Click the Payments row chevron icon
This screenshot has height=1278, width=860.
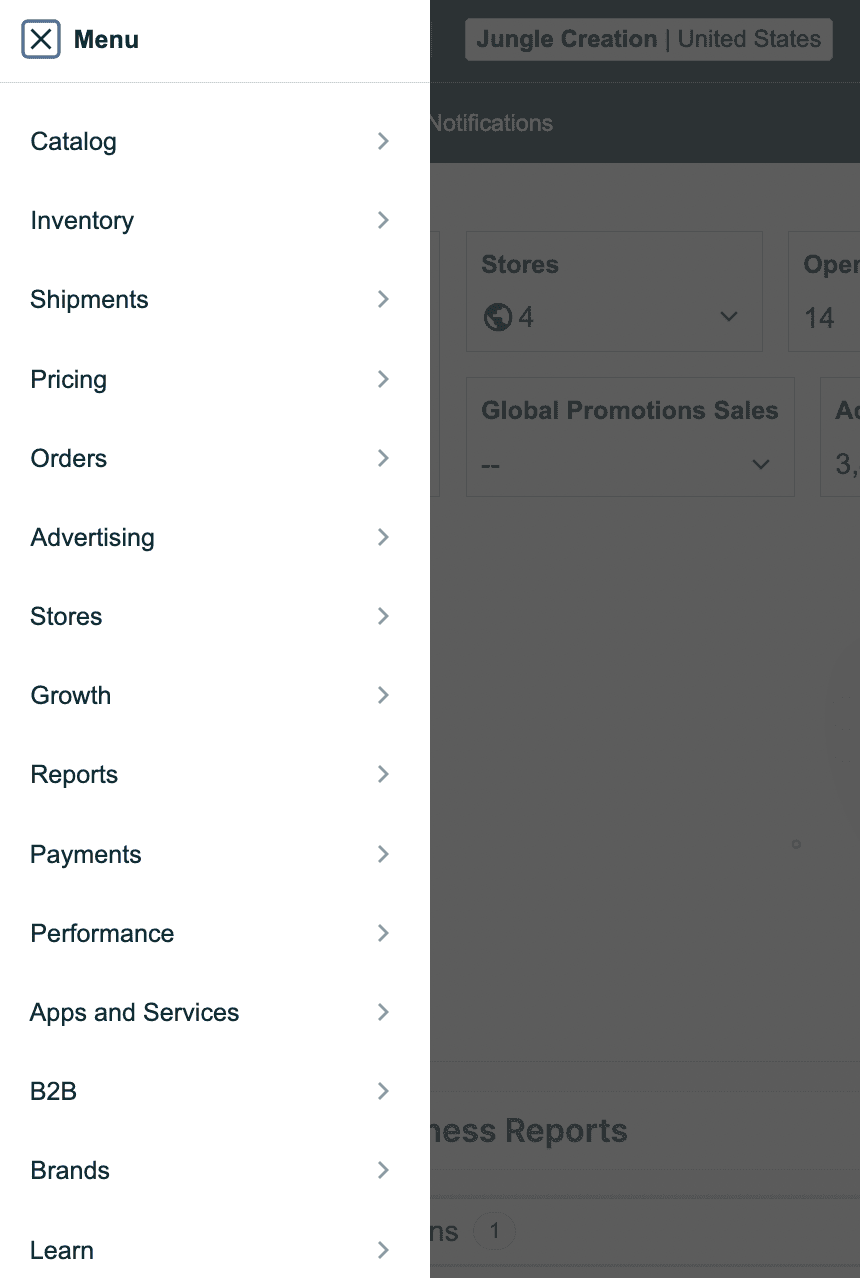383,854
